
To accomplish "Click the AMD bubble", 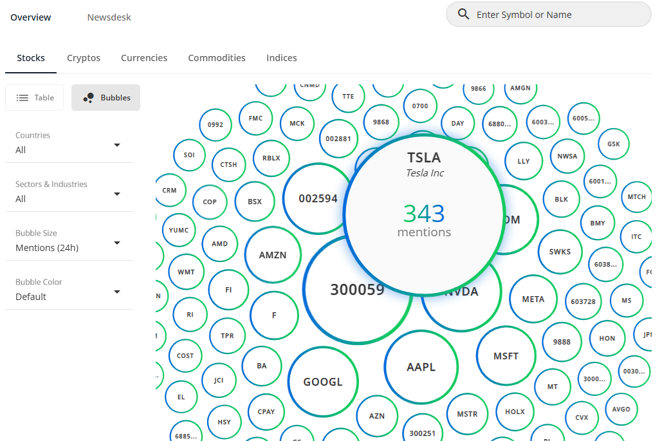I will (220, 244).
